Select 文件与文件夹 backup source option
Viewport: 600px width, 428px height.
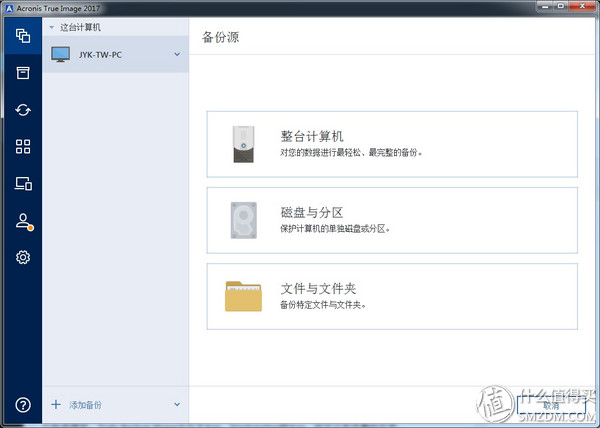click(x=392, y=296)
